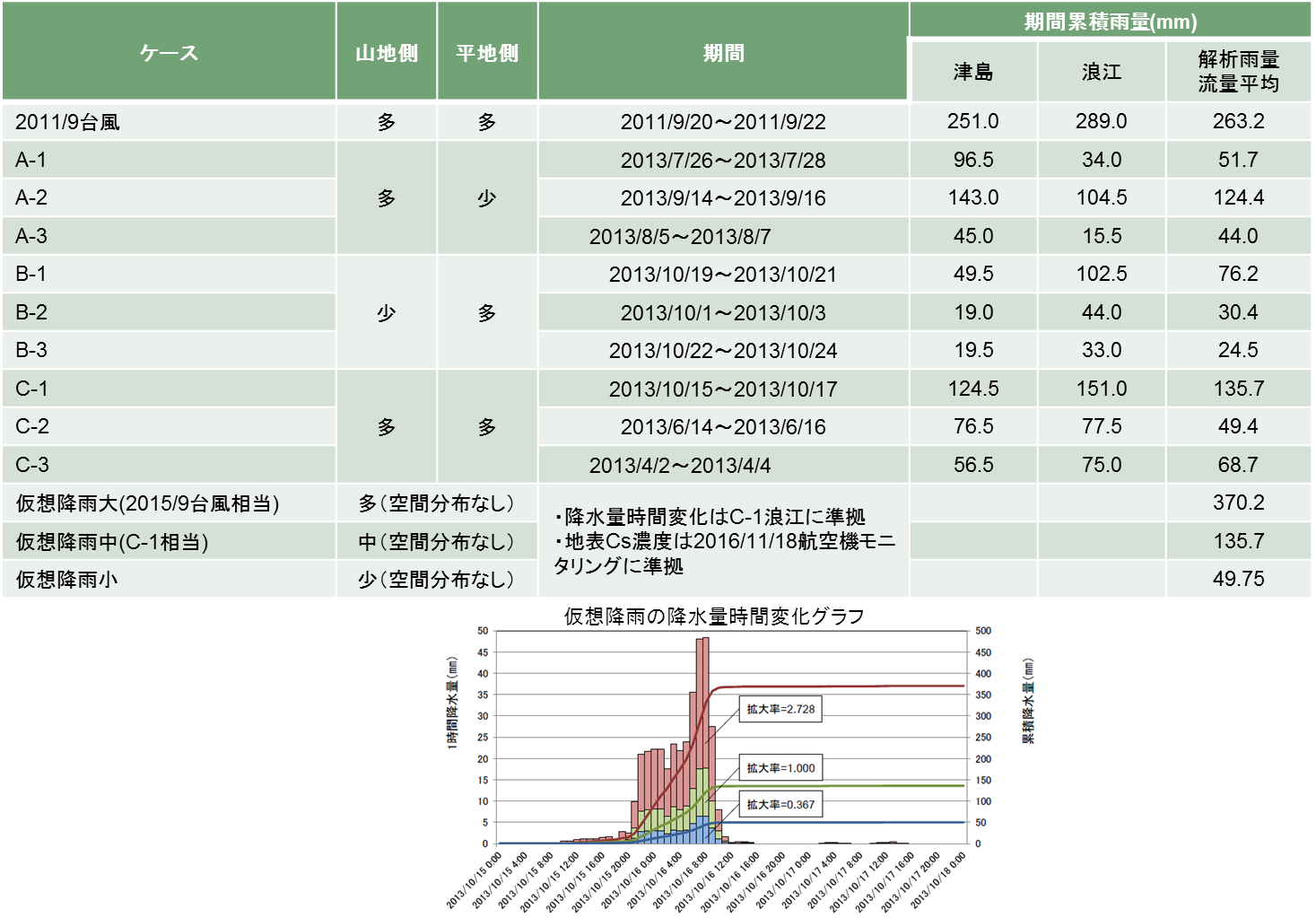Select the 仮想降雨大(2015/9台風相当) row label
The width and height of the screenshot is (1316, 918).
coord(147,503)
